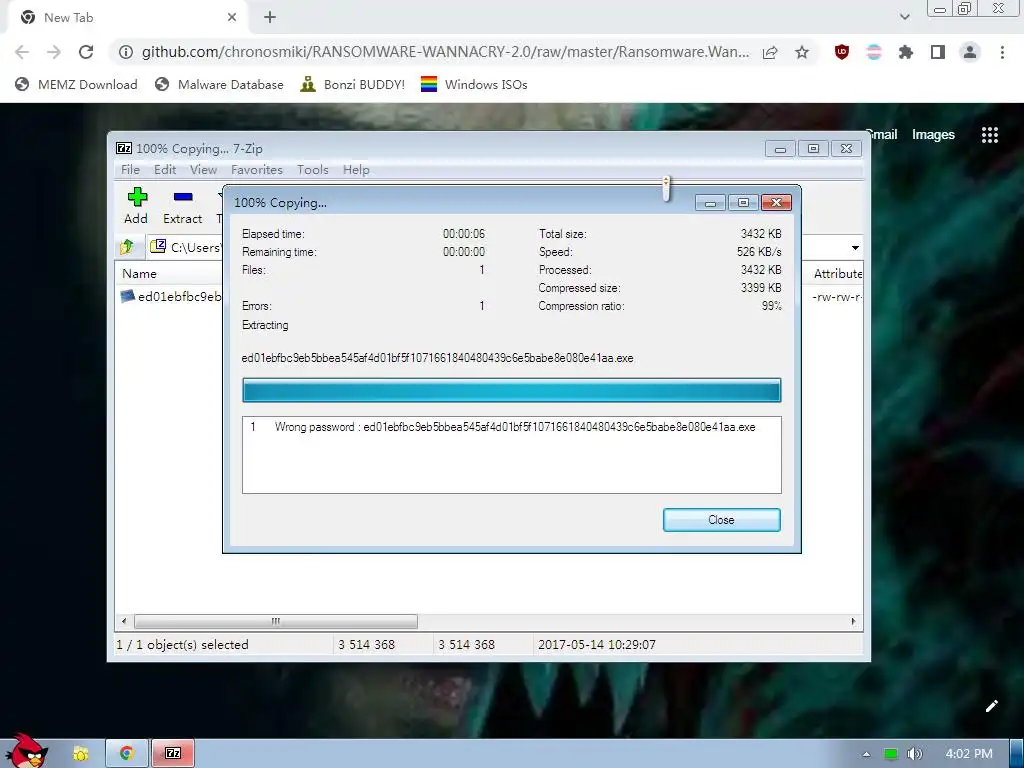Open site information icon in address bar

point(125,52)
